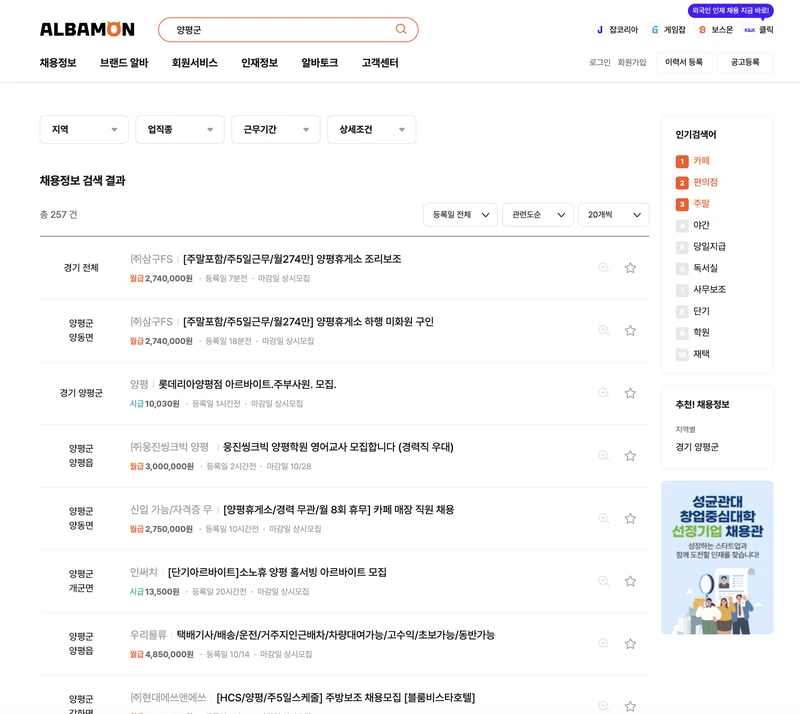Star the 인써치 소노휴 홀서빙 listing
This screenshot has height=714, width=800.
click(x=631, y=579)
